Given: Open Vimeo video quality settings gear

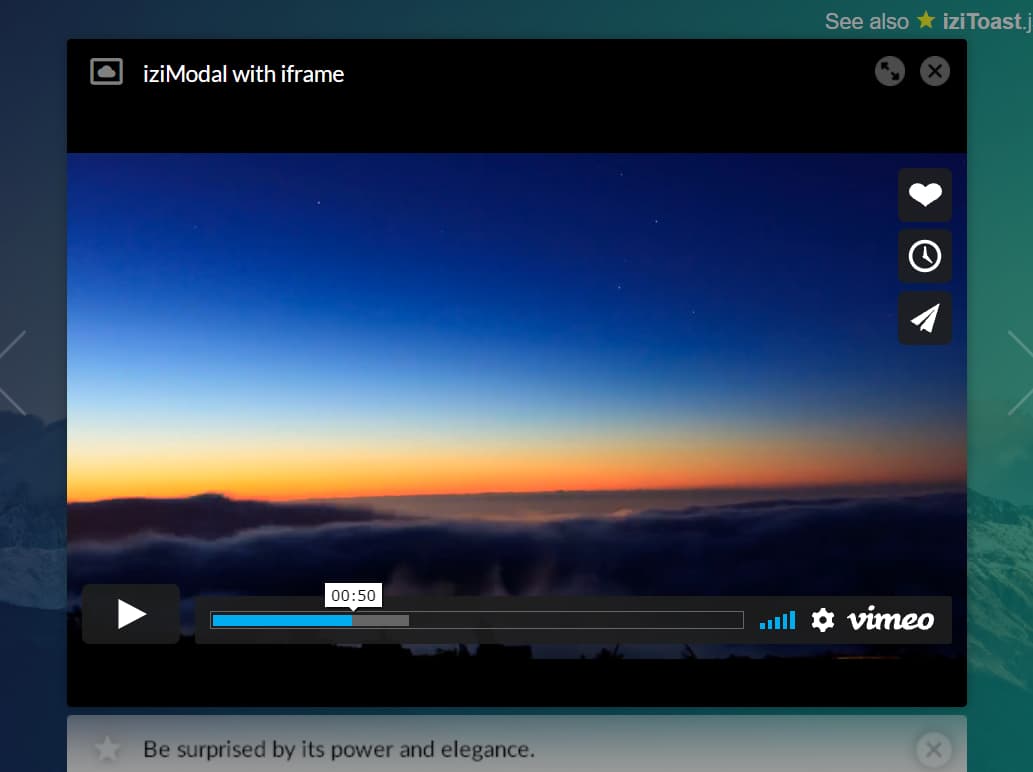Looking at the screenshot, I should tap(822, 620).
